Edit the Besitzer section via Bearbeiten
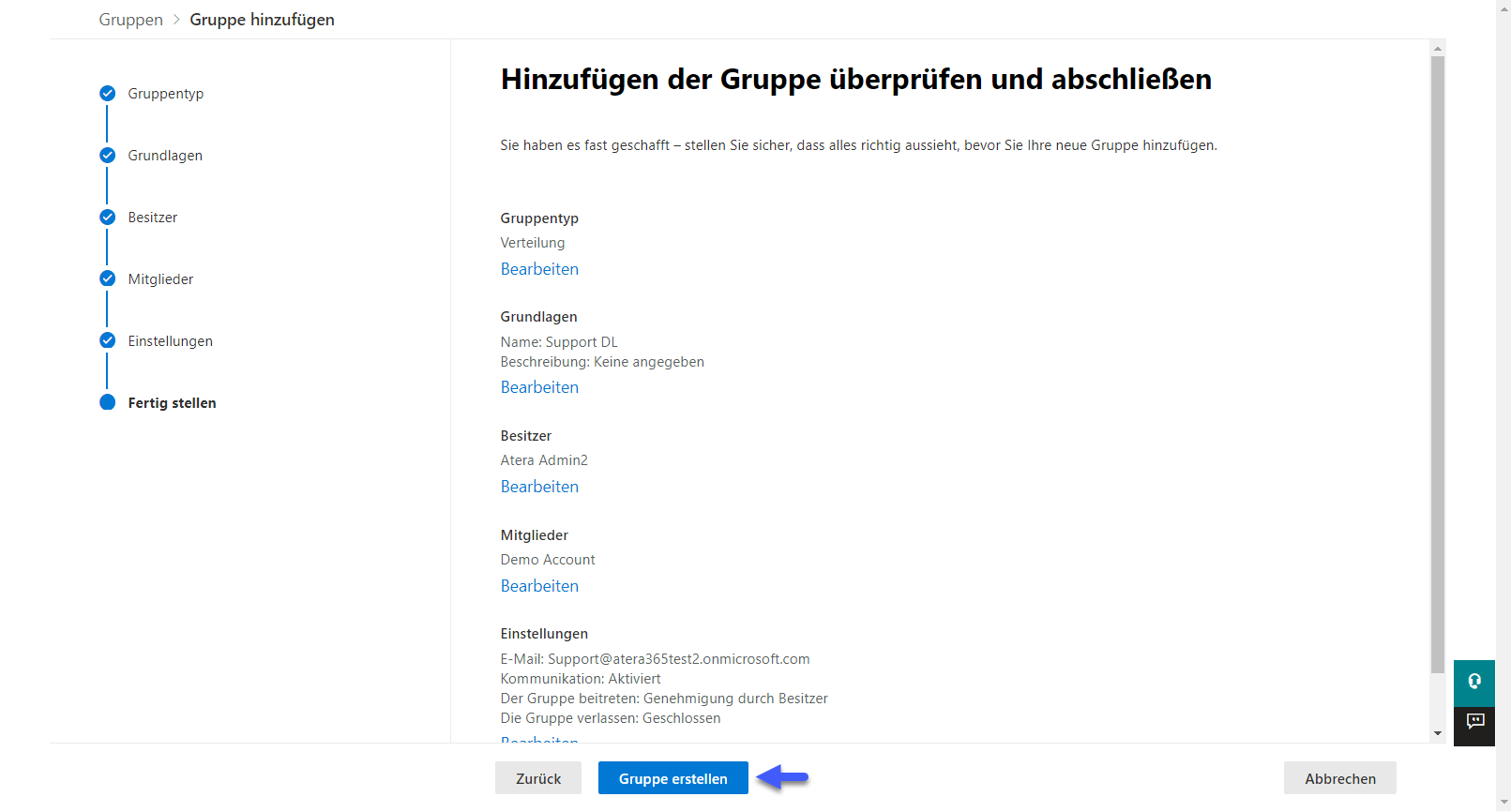Image resolution: width=1511 pixels, height=812 pixels. 539,487
